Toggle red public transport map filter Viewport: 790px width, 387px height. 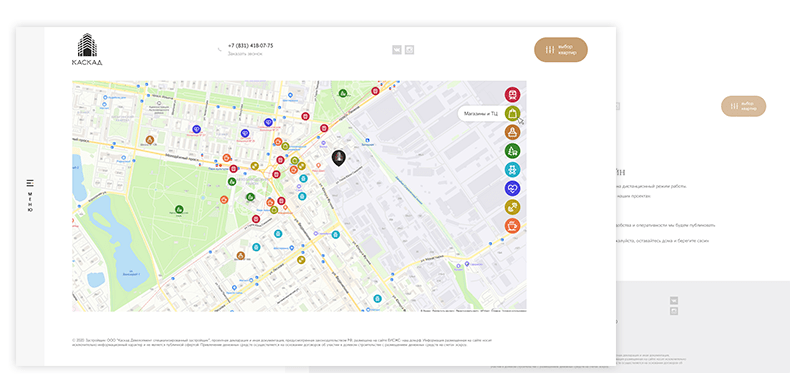click(512, 95)
